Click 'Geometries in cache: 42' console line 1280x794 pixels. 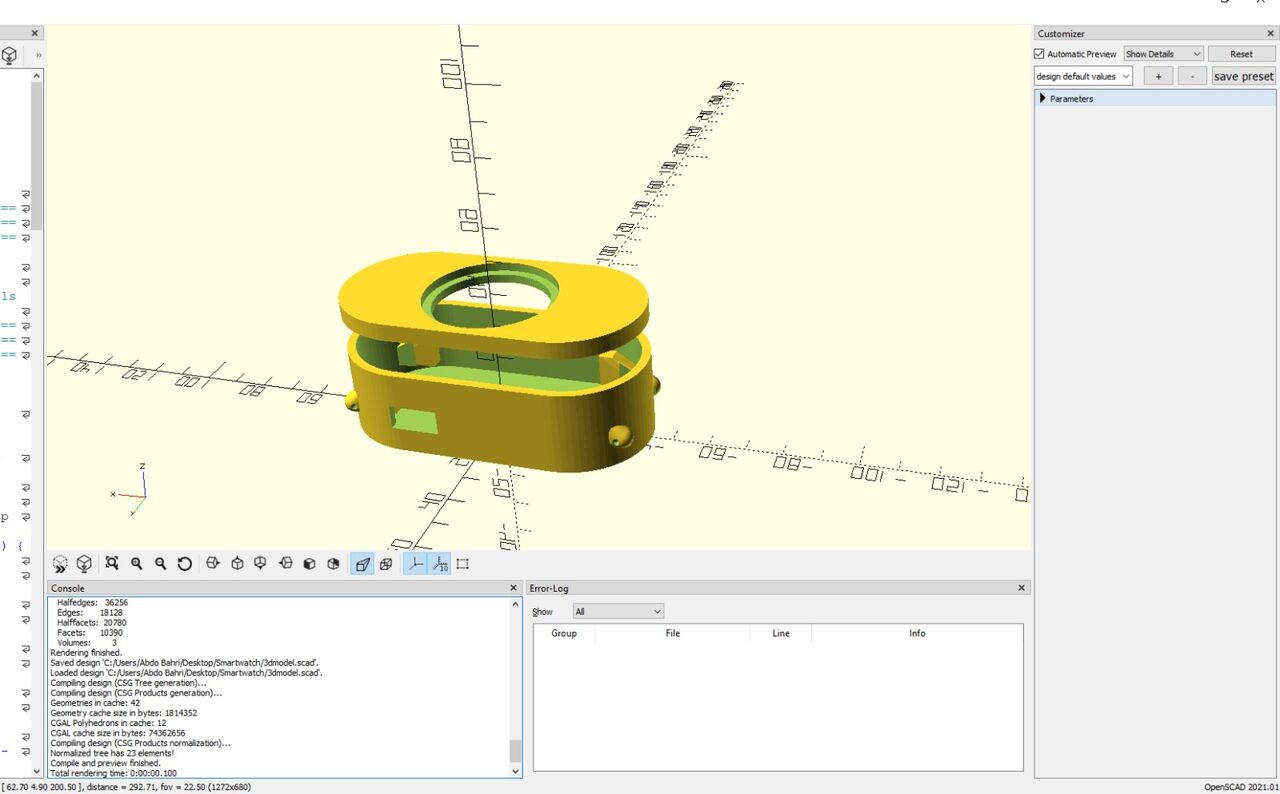coord(95,703)
